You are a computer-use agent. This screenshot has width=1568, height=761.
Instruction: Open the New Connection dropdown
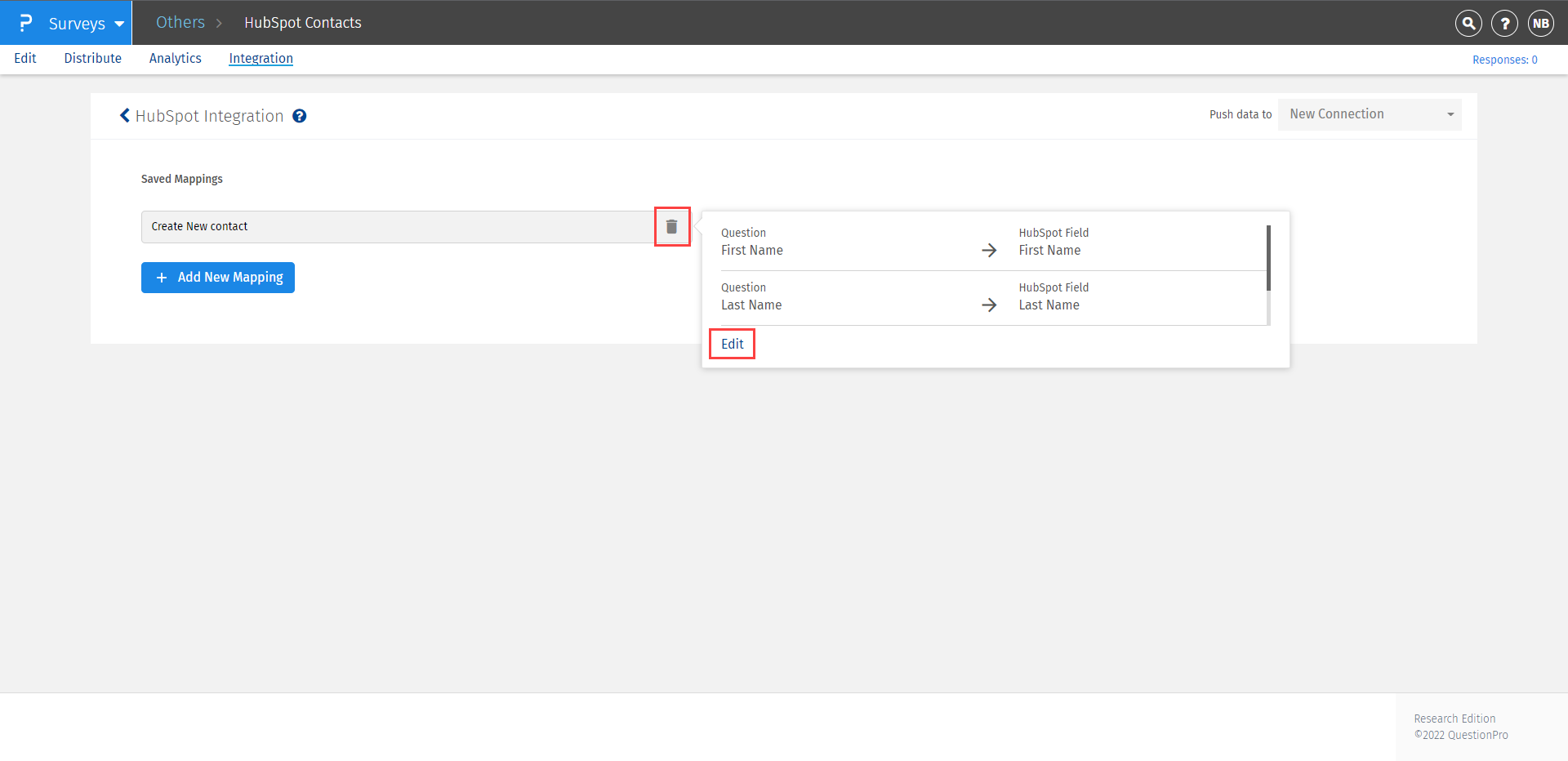click(1370, 114)
